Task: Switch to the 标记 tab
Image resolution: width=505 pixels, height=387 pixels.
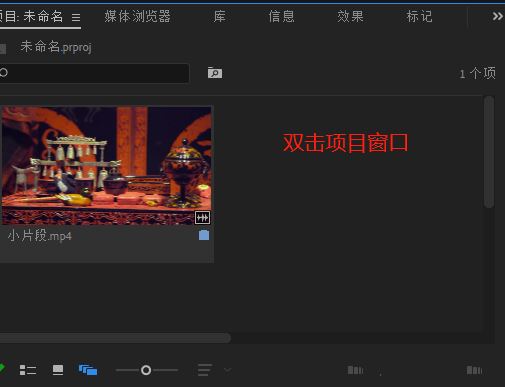Action: (419, 16)
